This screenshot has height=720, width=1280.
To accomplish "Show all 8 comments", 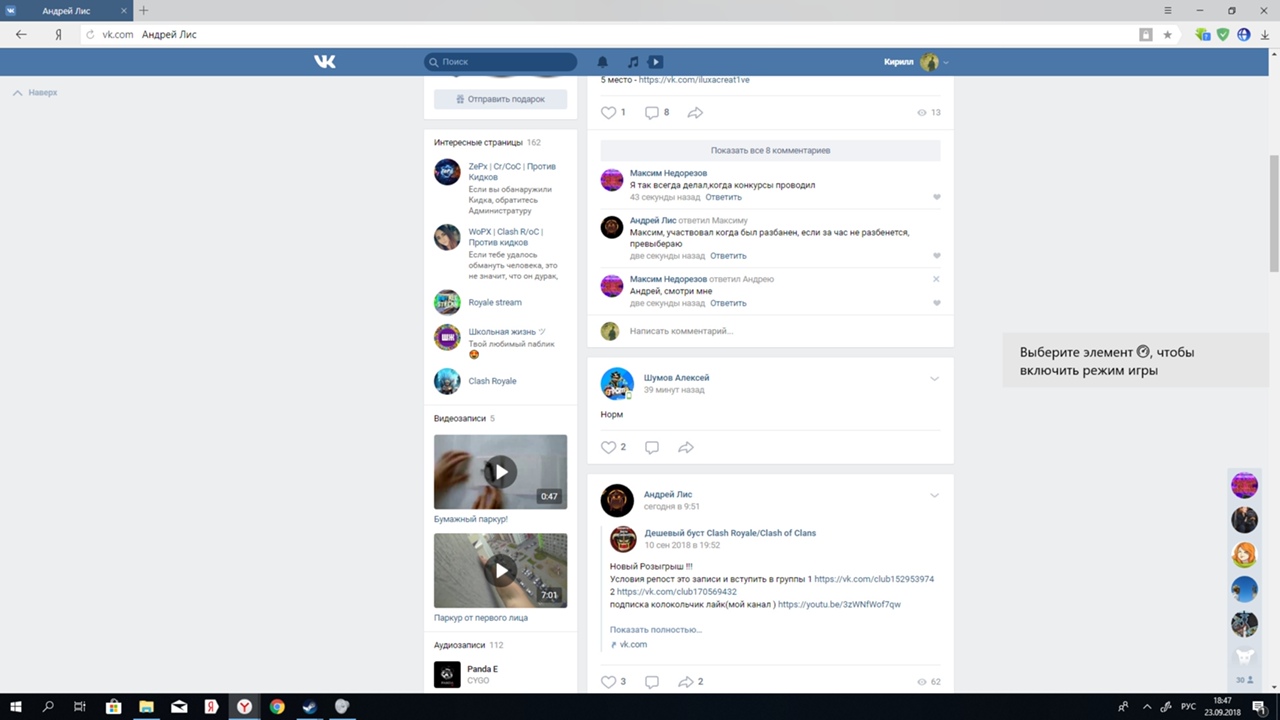I will coord(770,150).
